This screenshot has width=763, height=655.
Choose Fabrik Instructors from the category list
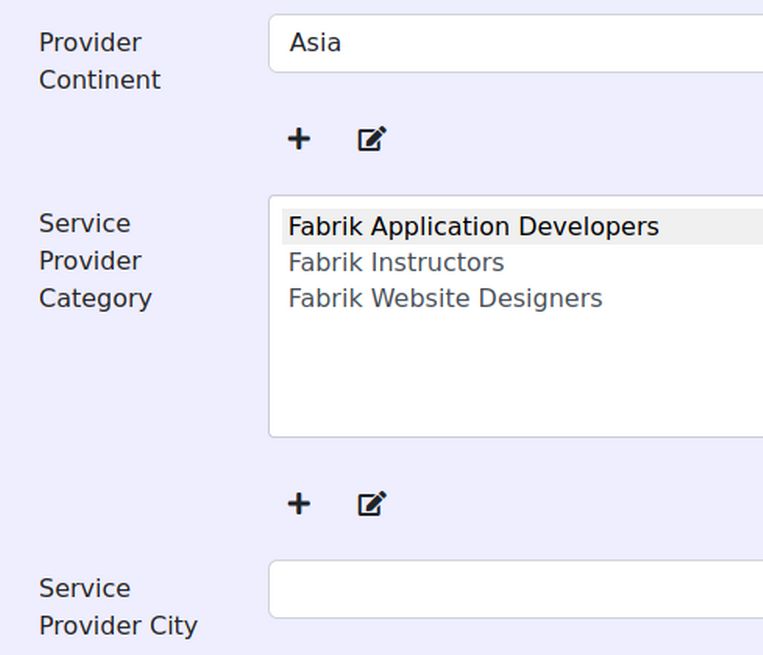396,263
